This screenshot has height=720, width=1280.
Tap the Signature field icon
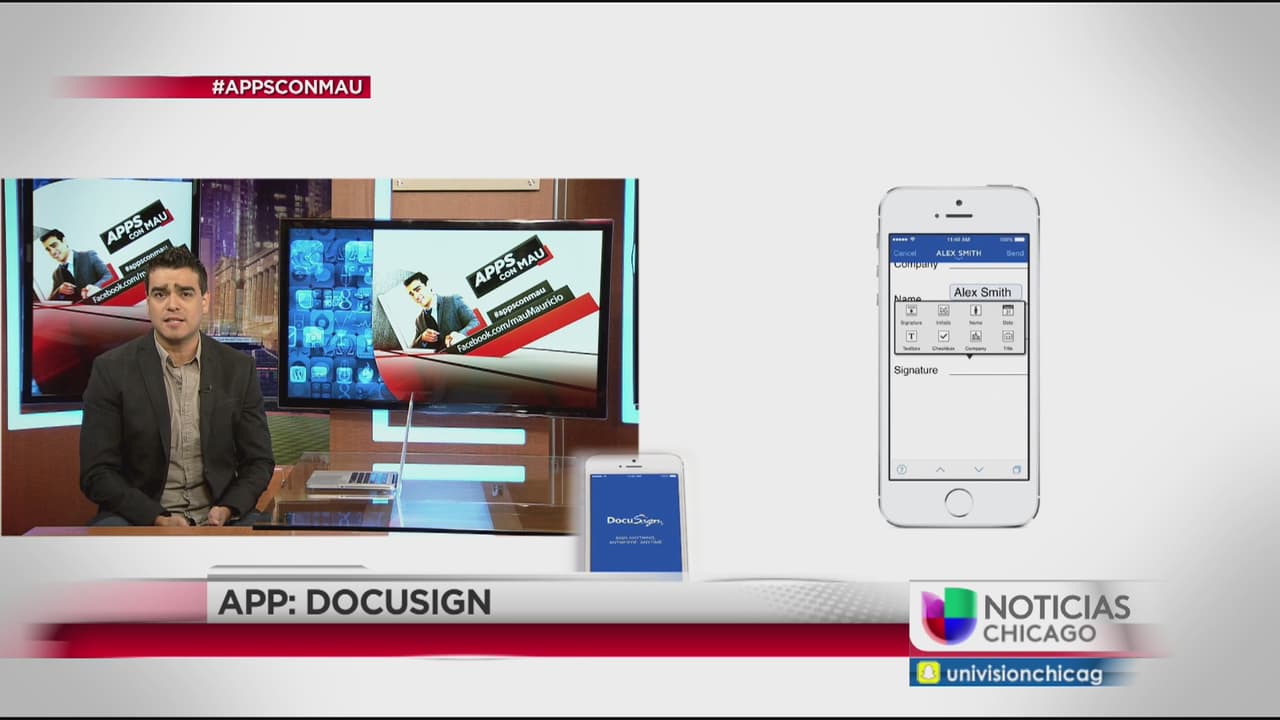911,312
